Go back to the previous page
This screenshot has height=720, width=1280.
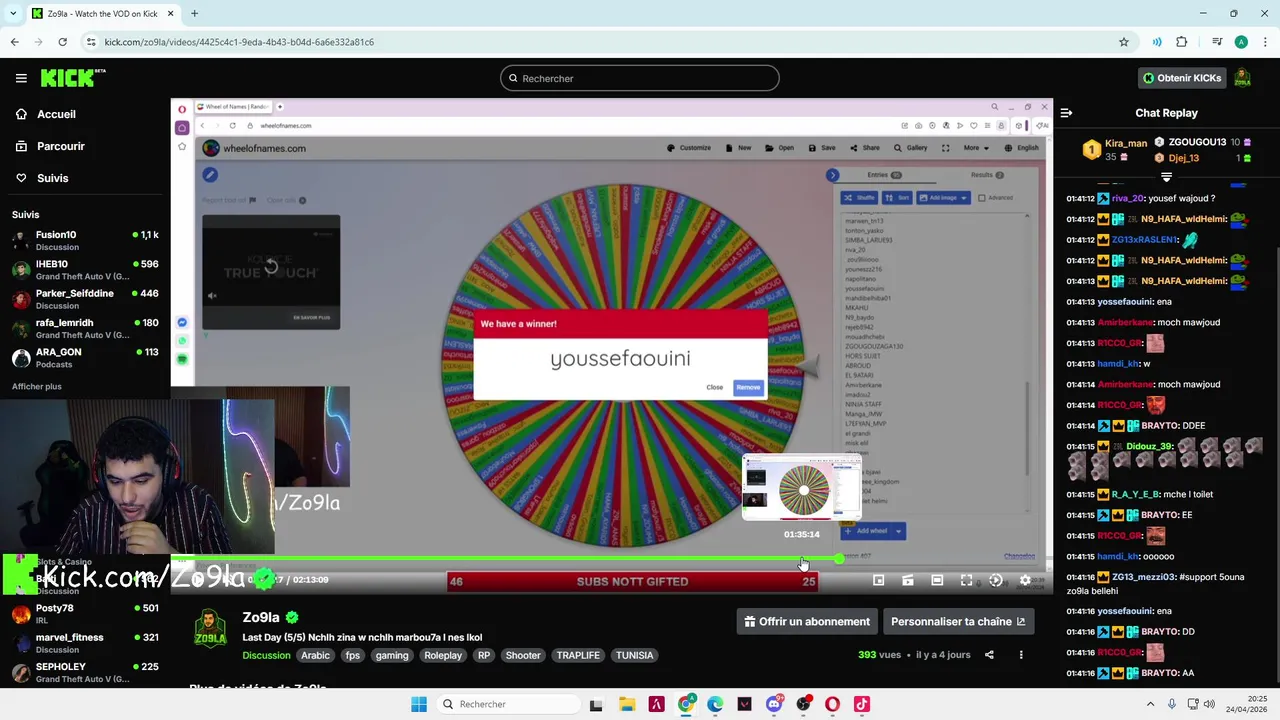coord(14,42)
